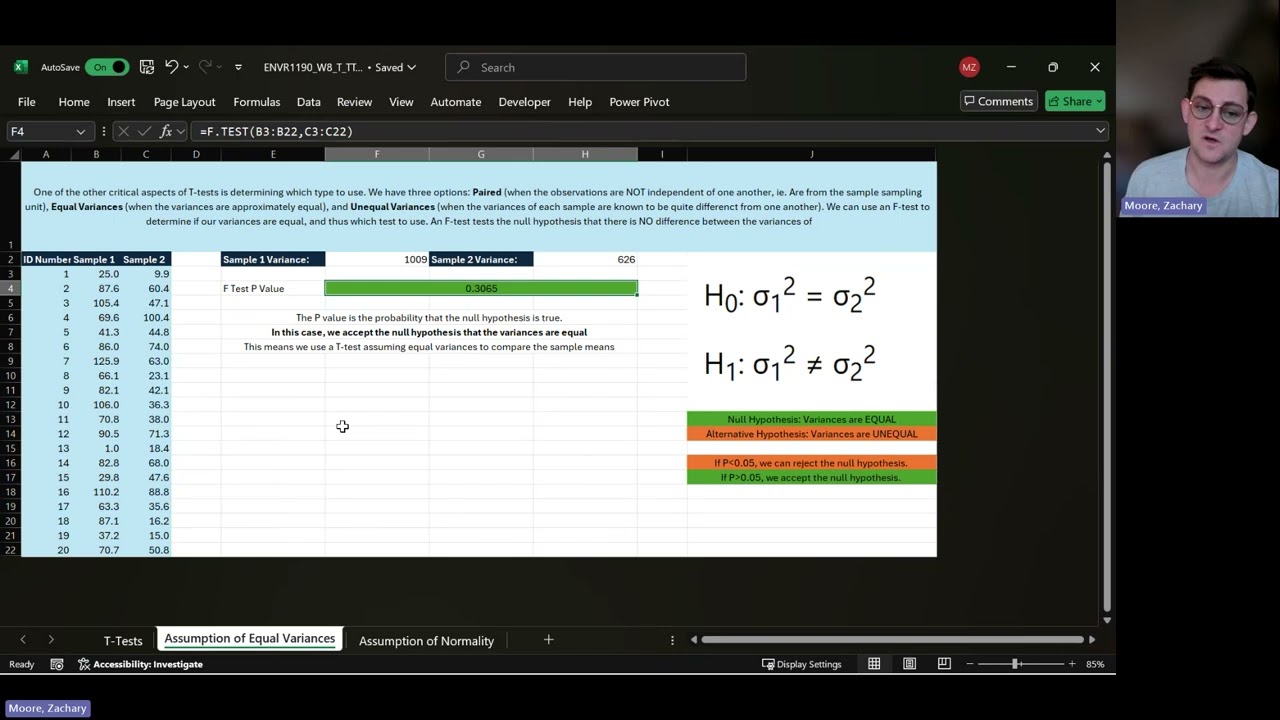Screen dimensions: 1280x720
Task: Click the horizontal scrollbar
Action: click(x=892, y=640)
